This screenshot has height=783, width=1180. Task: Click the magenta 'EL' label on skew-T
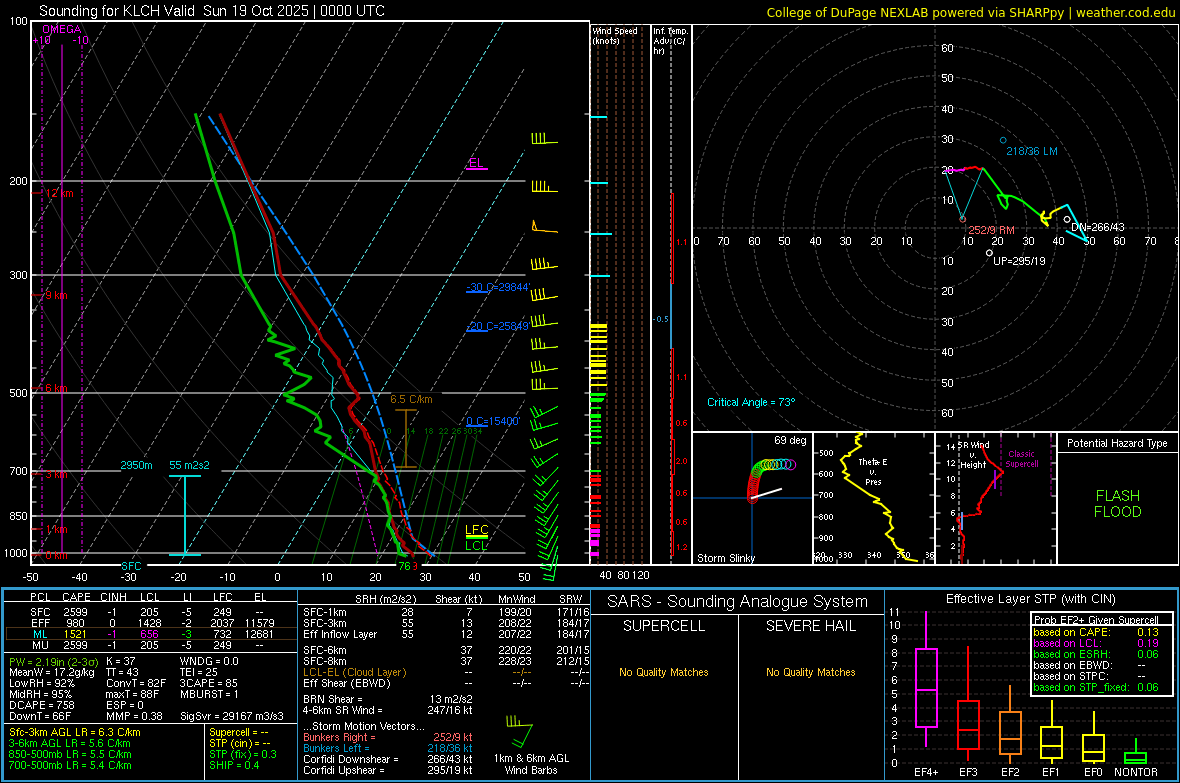click(x=476, y=163)
